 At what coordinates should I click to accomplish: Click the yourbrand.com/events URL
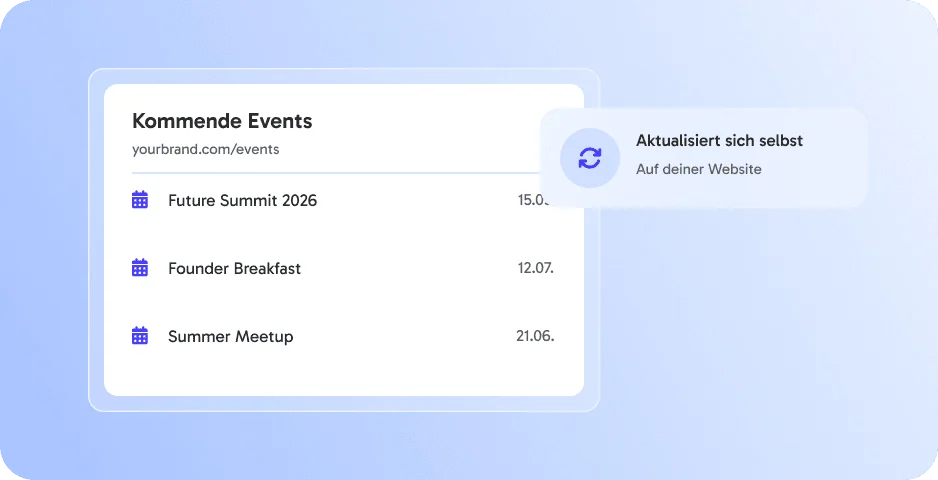click(x=206, y=150)
